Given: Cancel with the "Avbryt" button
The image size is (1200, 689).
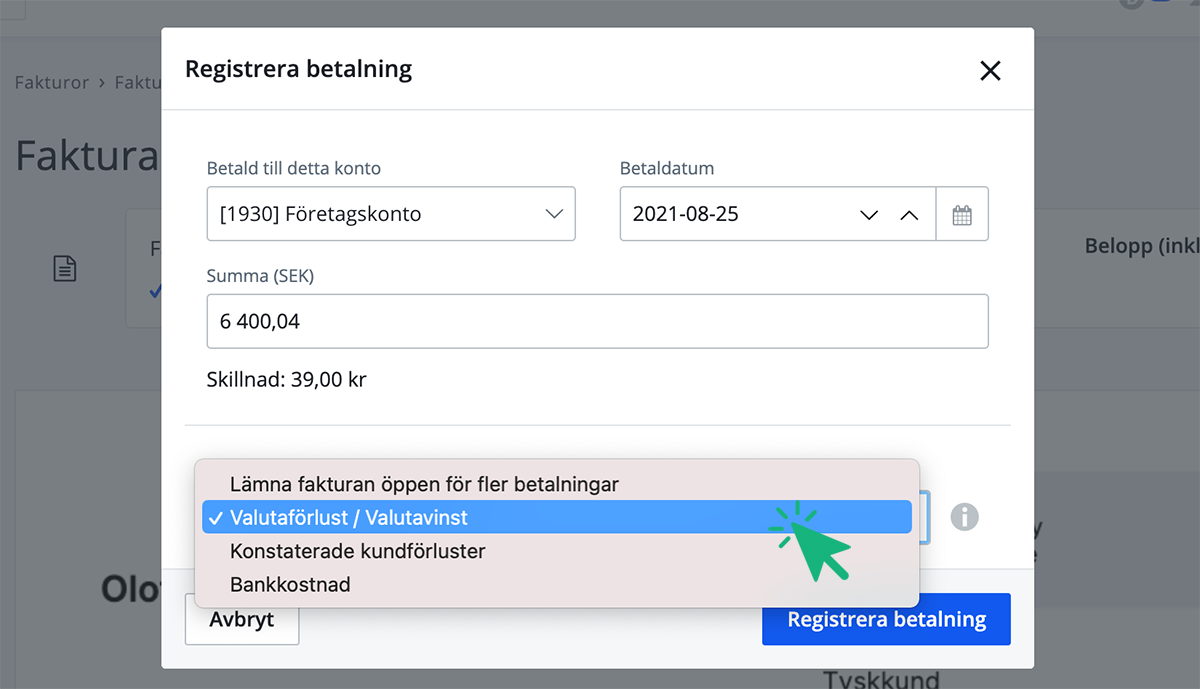Looking at the screenshot, I should click(241, 619).
